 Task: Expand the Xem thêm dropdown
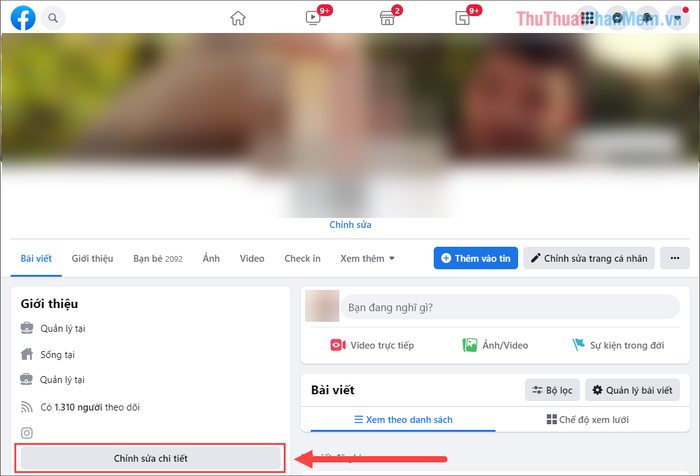(367, 259)
